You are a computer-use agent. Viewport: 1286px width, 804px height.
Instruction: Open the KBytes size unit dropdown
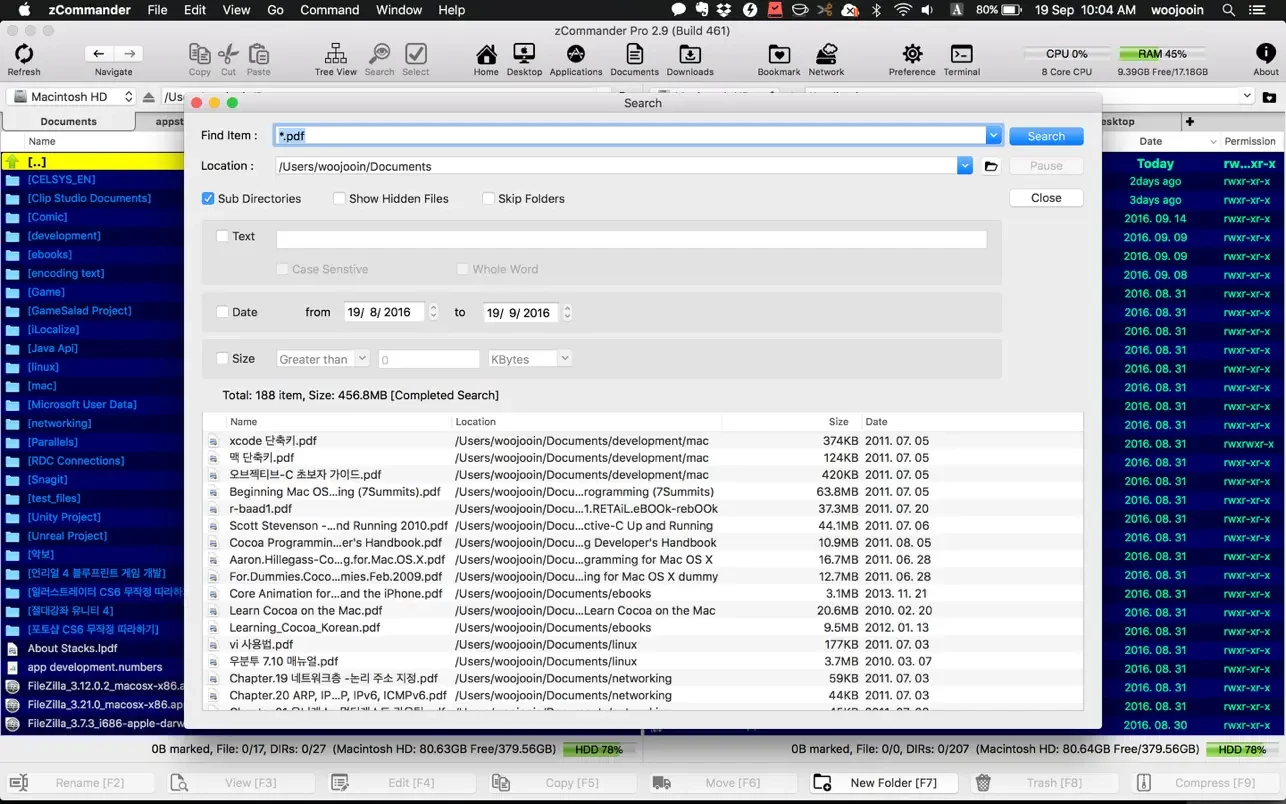[529, 359]
